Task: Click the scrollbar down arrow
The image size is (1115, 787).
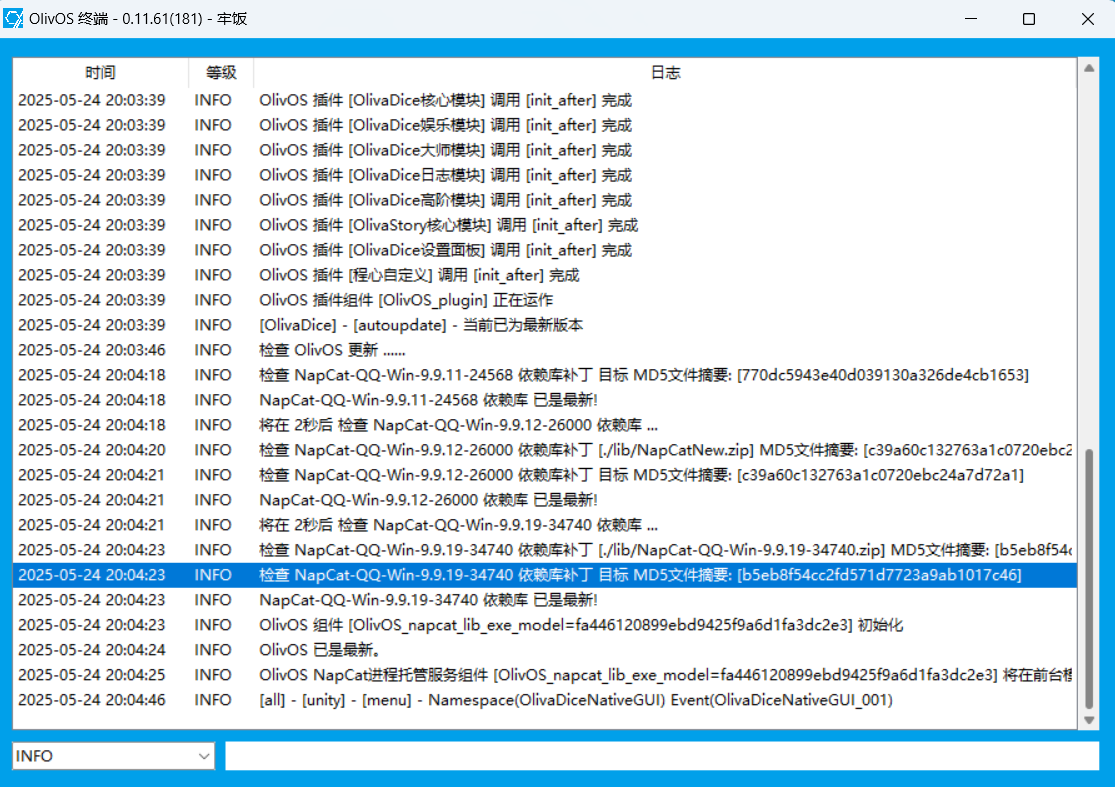Action: point(1089,719)
